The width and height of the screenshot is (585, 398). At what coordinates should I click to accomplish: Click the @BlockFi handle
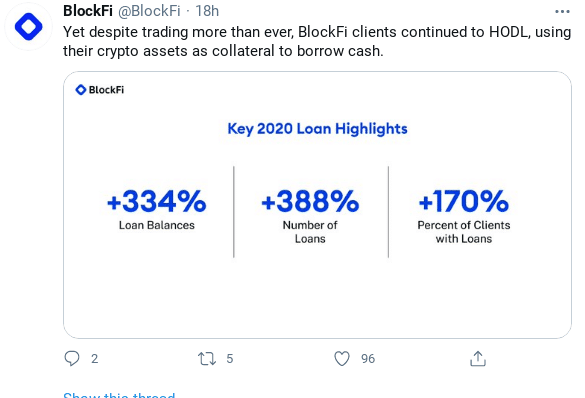pos(149,11)
